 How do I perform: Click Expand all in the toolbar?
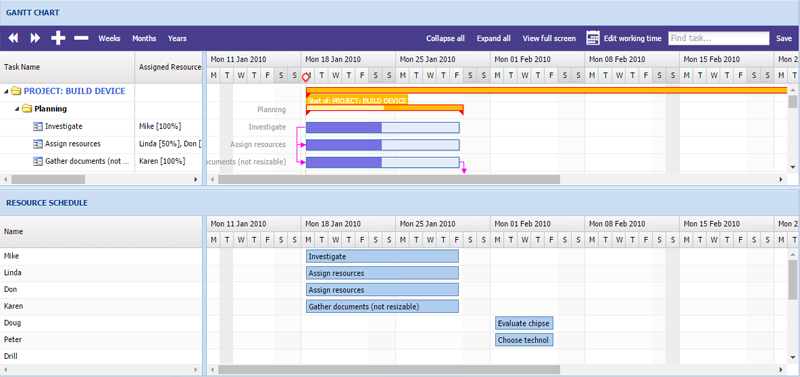(493, 38)
